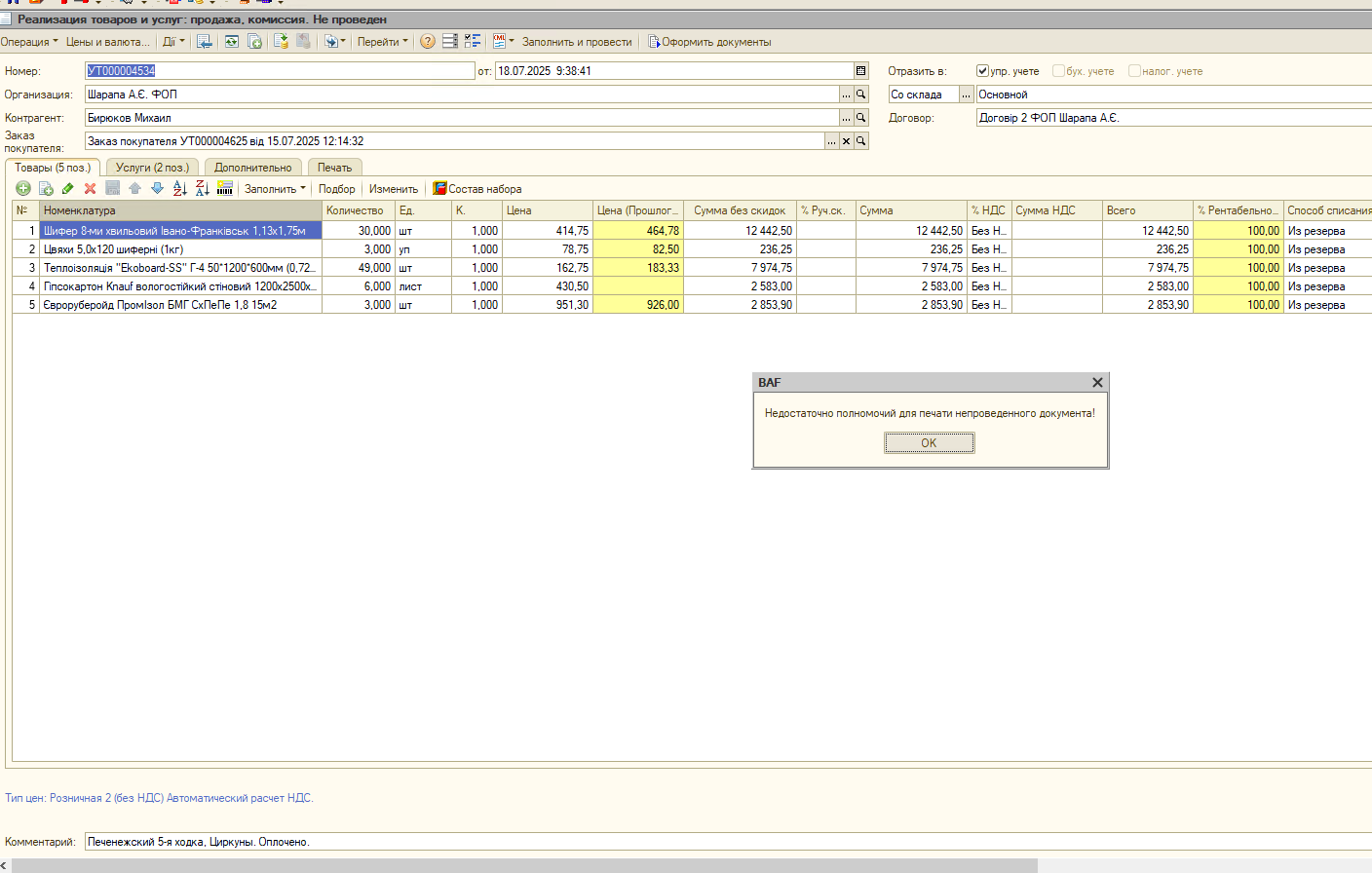Screen dimensions: 1372x873
Task: Open help via the question mark icon
Action: tap(427, 42)
